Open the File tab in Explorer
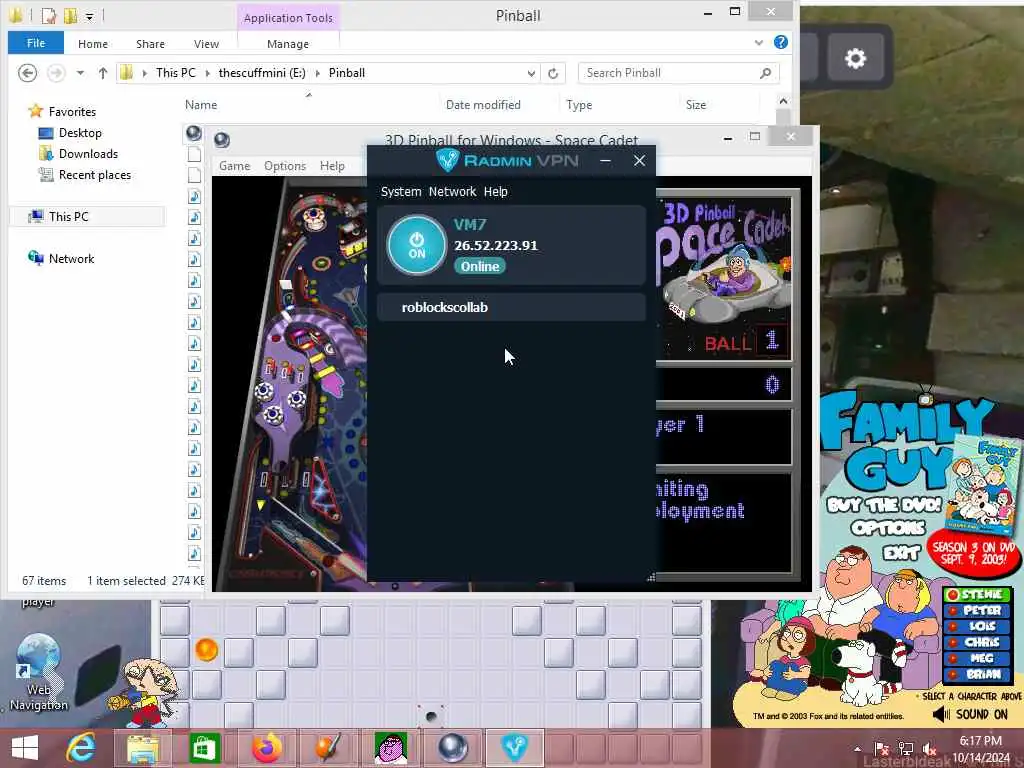 tap(36, 43)
